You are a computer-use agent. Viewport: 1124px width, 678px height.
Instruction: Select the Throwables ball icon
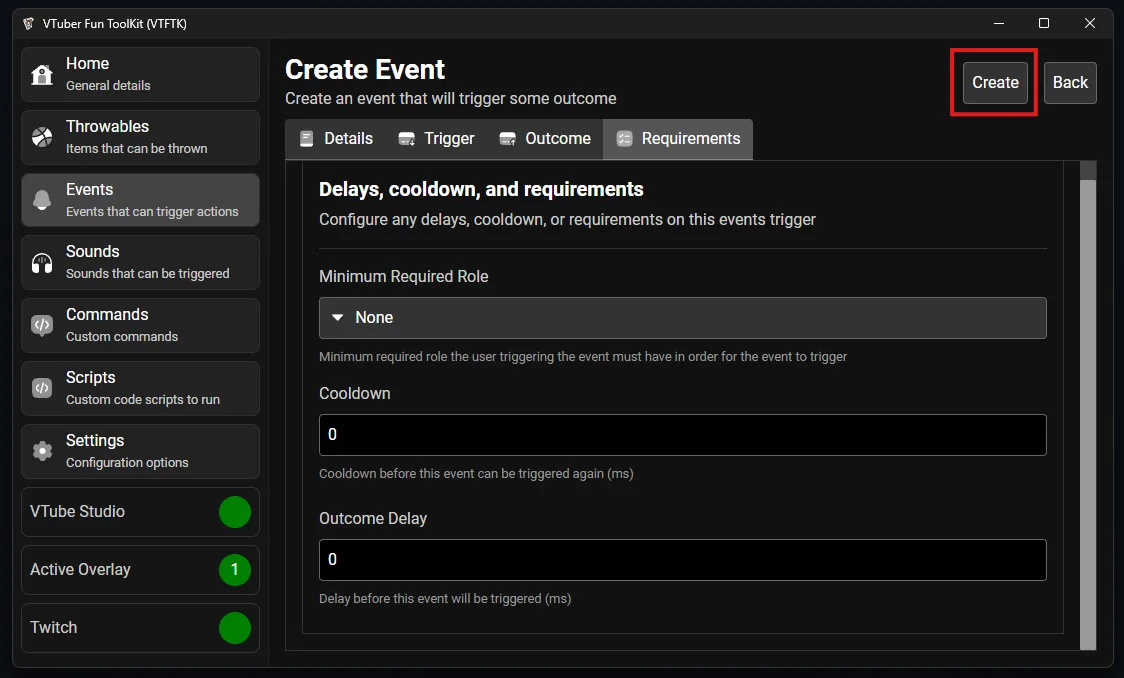(x=42, y=137)
